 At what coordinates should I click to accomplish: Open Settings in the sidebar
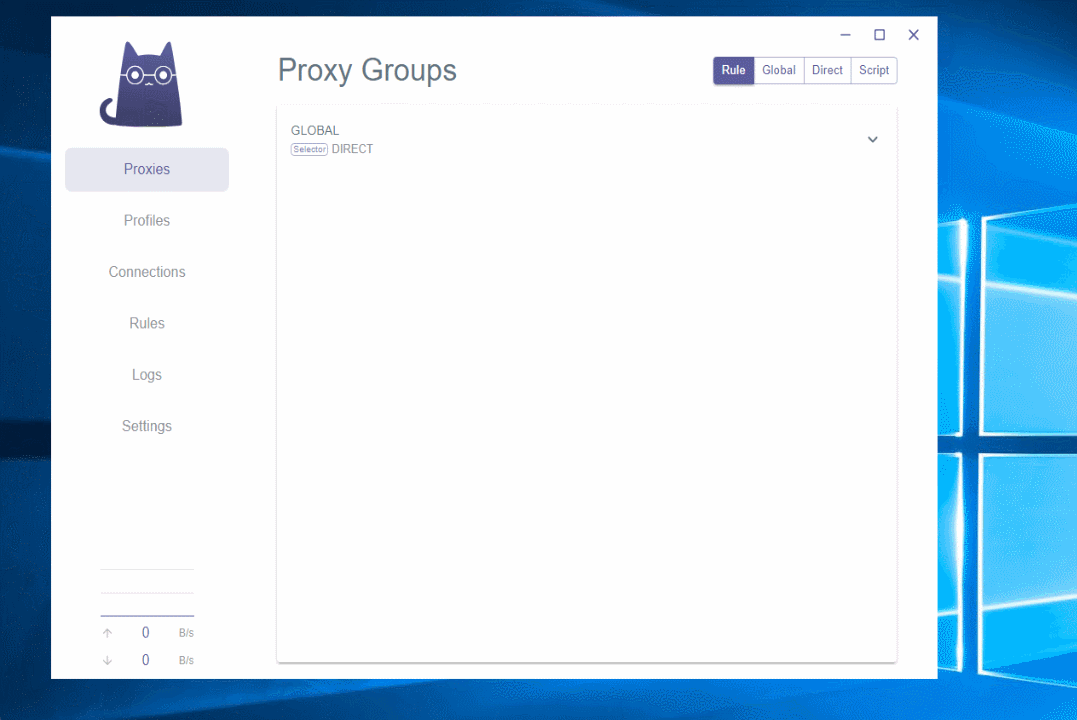pyautogui.click(x=147, y=426)
